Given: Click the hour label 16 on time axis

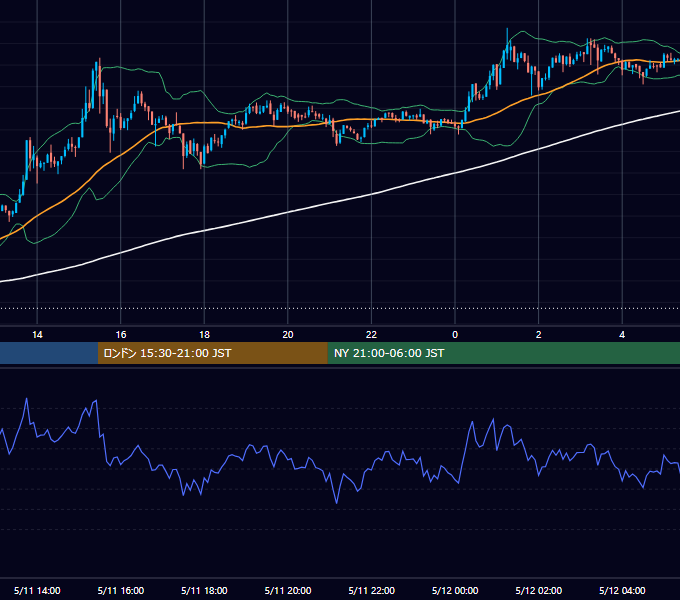Looking at the screenshot, I should (121, 335).
